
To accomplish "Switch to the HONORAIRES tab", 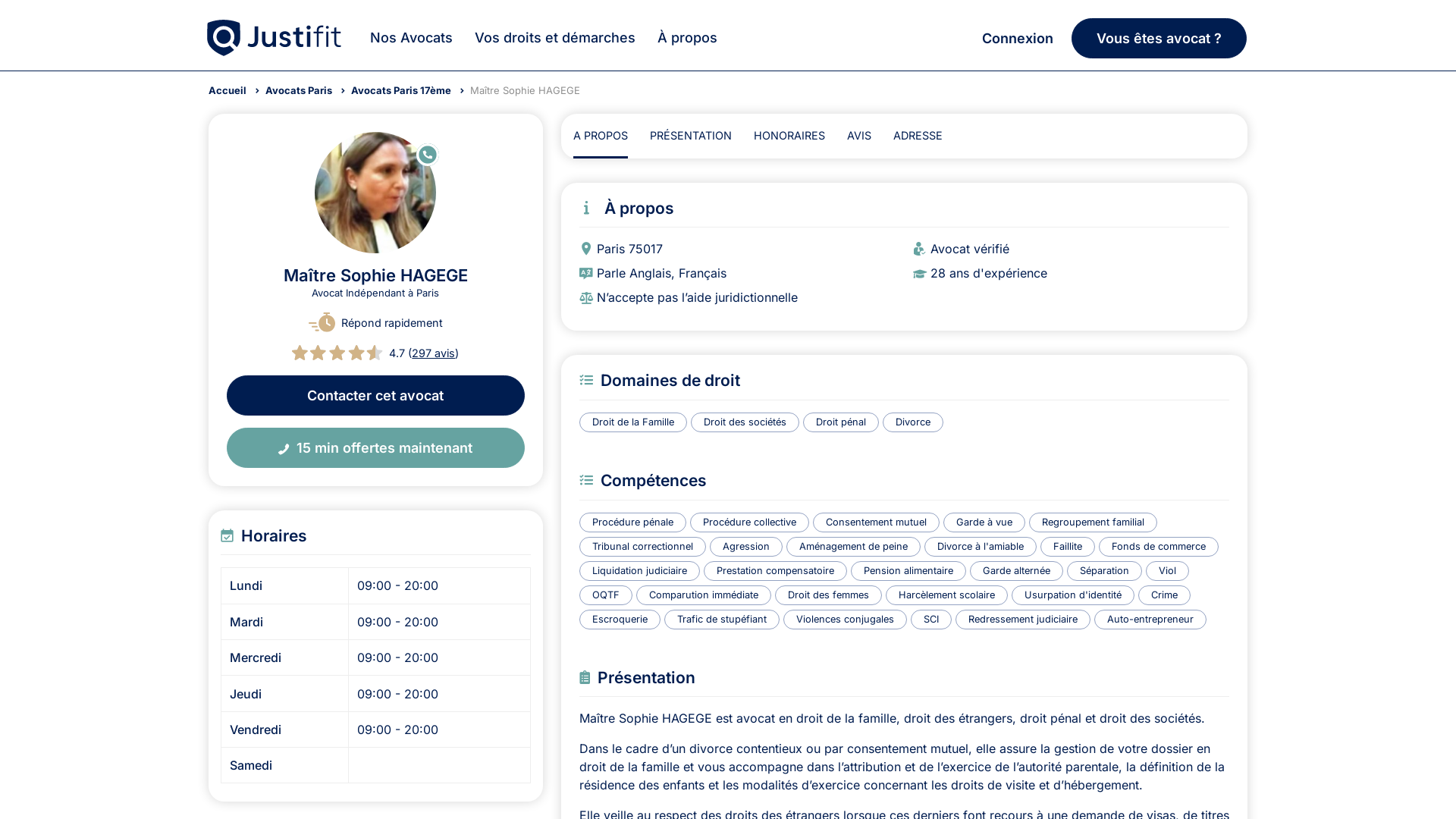I will 789,136.
